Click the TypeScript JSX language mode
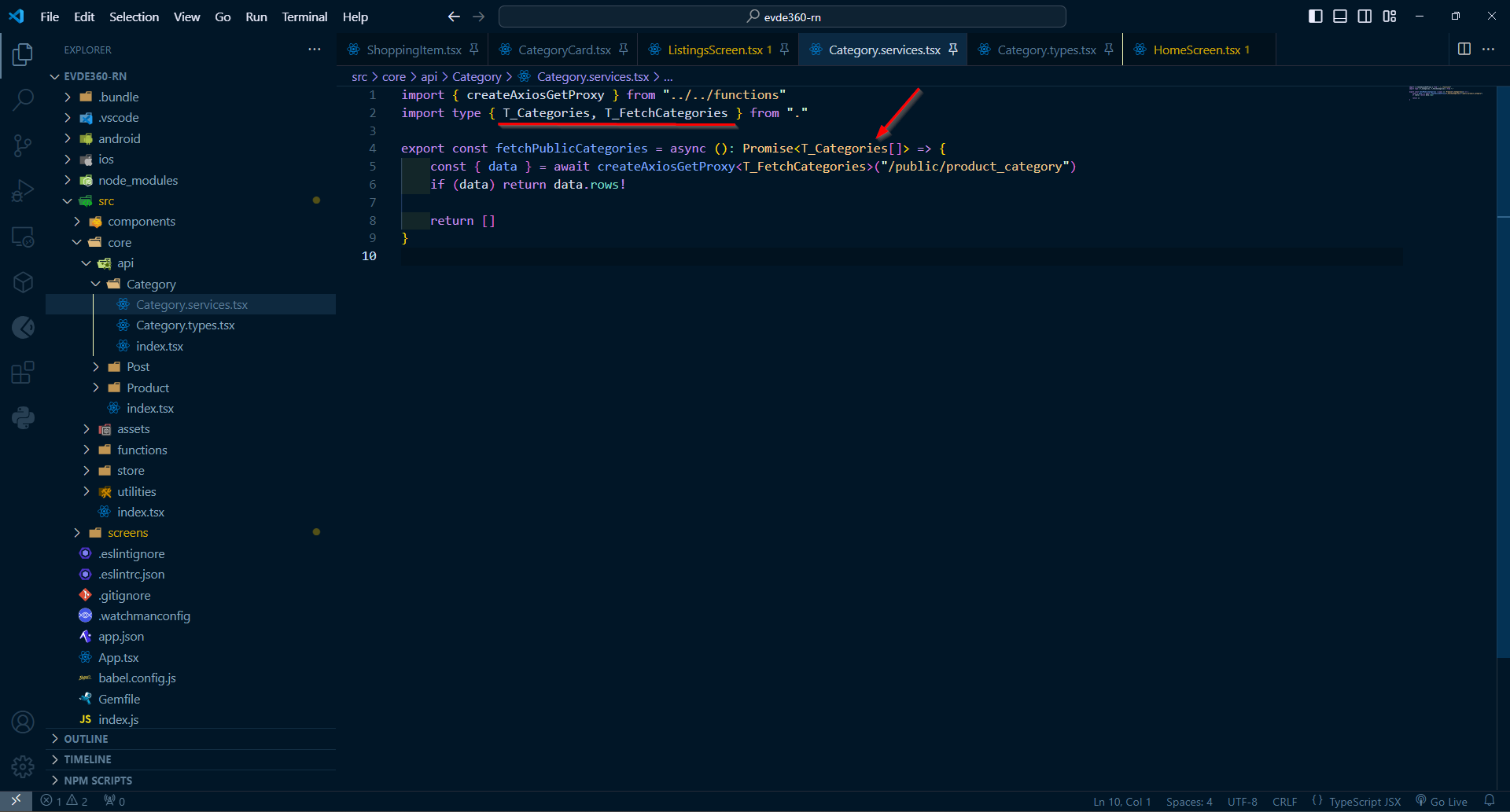Viewport: 1510px width, 812px height. click(1364, 802)
